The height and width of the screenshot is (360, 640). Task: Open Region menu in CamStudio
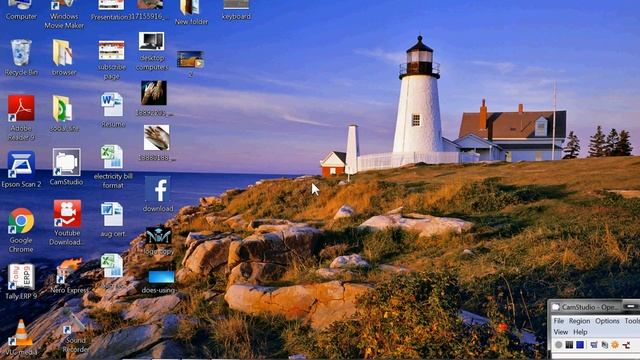click(x=580, y=321)
